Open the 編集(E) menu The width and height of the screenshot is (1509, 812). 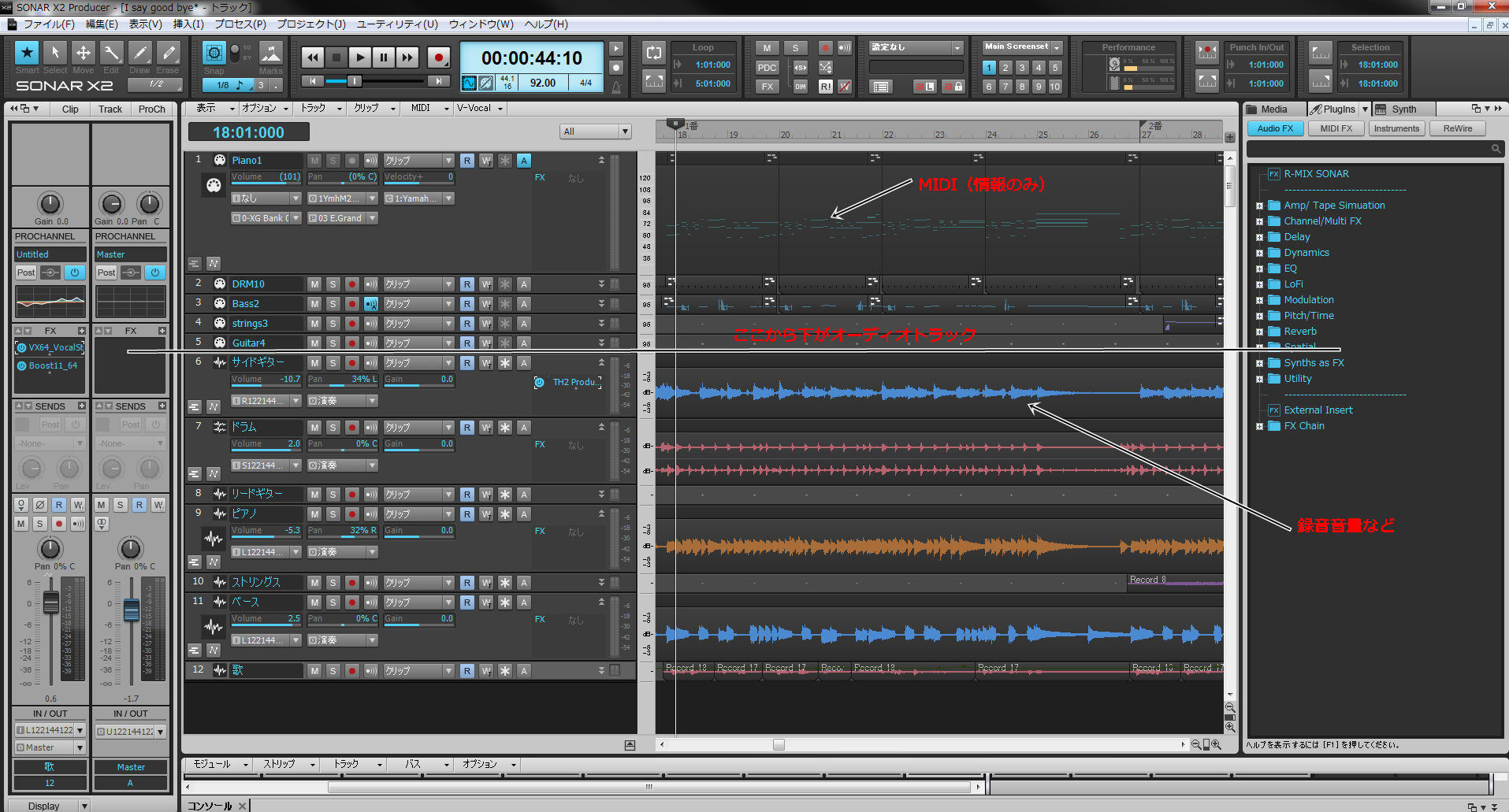pyautogui.click(x=102, y=24)
